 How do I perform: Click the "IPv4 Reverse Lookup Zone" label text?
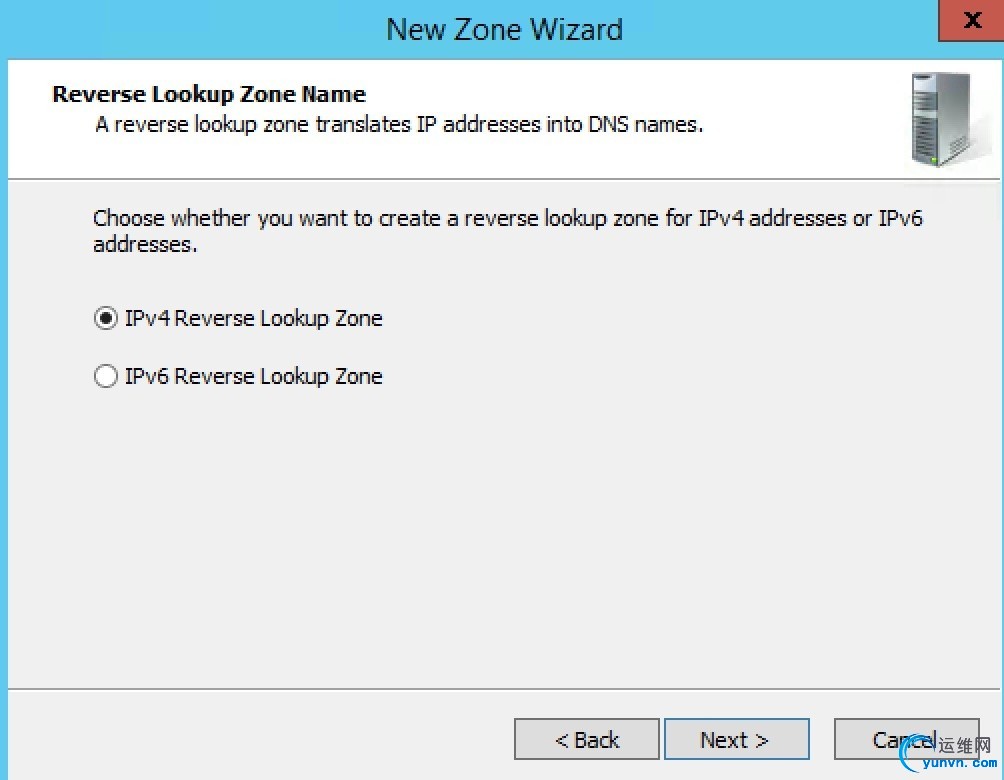[x=253, y=319]
